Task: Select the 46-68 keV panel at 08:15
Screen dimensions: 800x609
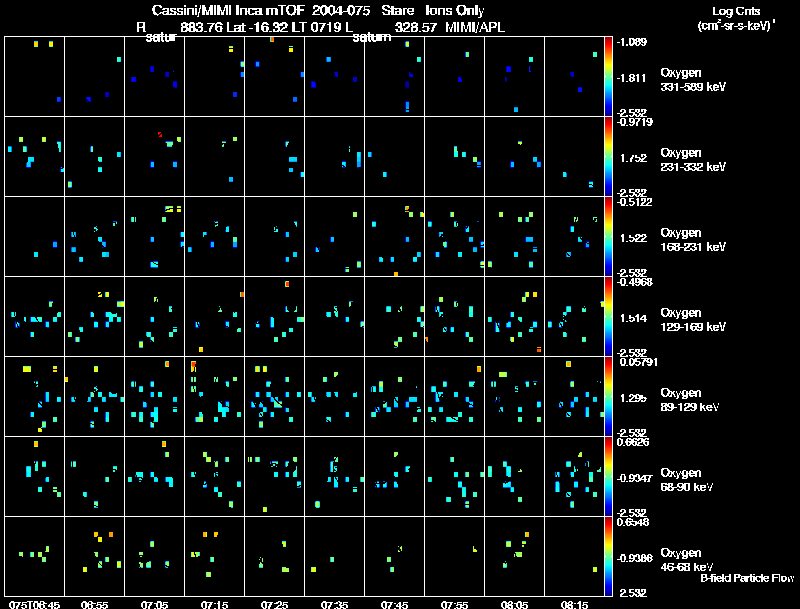Action: pos(574,556)
